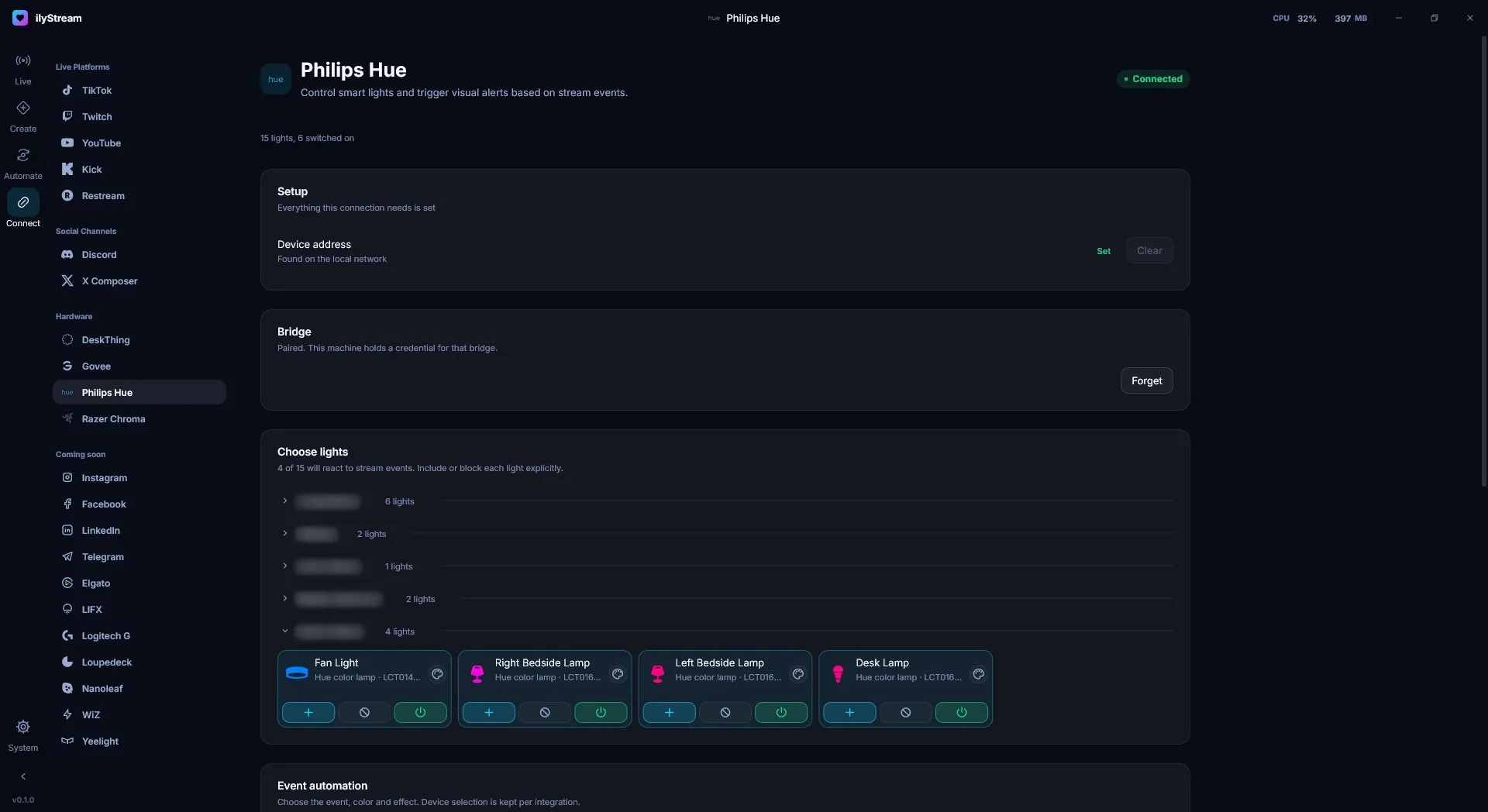
Task: Block Desk Lamp from stream events
Action: click(x=906, y=713)
